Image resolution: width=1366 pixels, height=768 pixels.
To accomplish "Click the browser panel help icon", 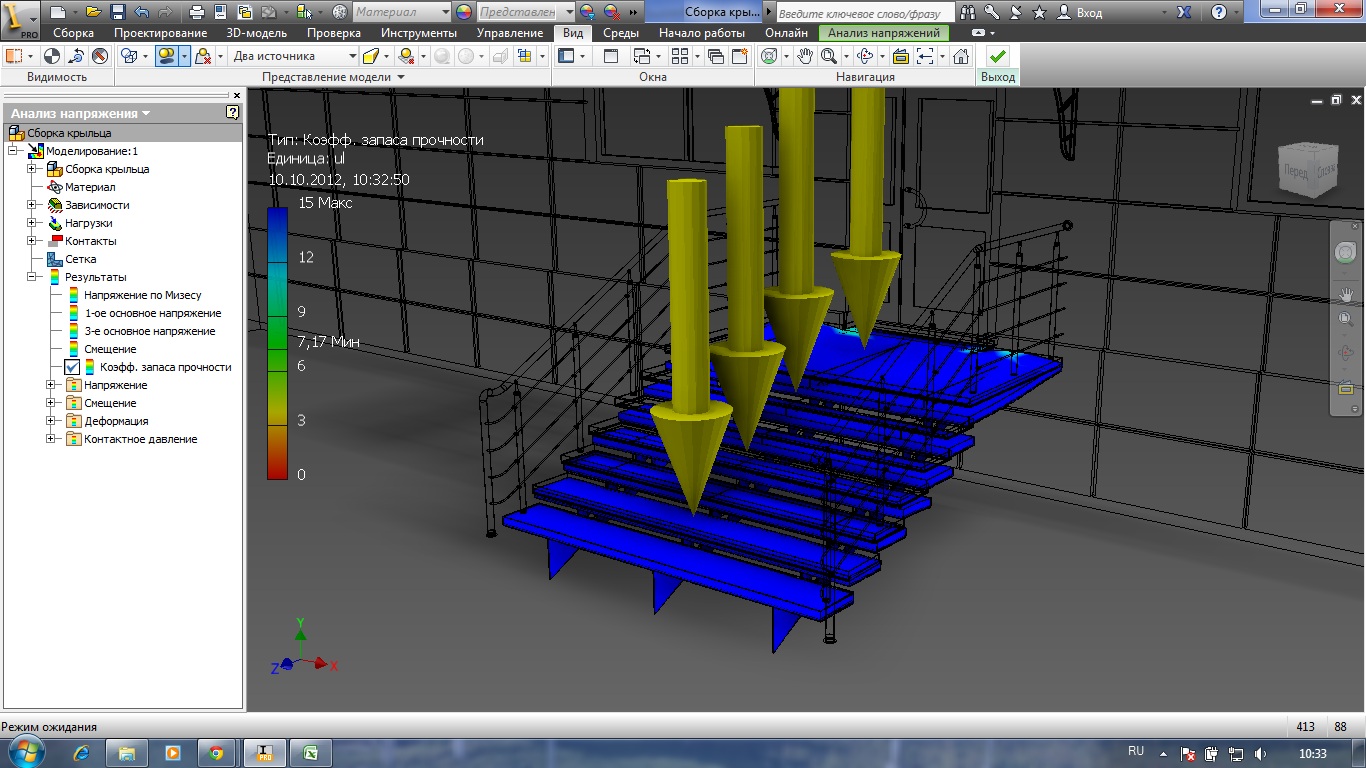I will pyautogui.click(x=233, y=113).
